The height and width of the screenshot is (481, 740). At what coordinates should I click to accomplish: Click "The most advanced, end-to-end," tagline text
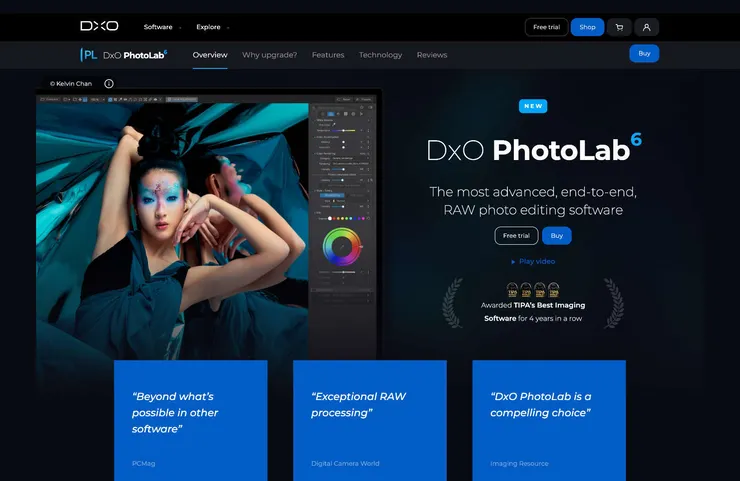click(533, 192)
